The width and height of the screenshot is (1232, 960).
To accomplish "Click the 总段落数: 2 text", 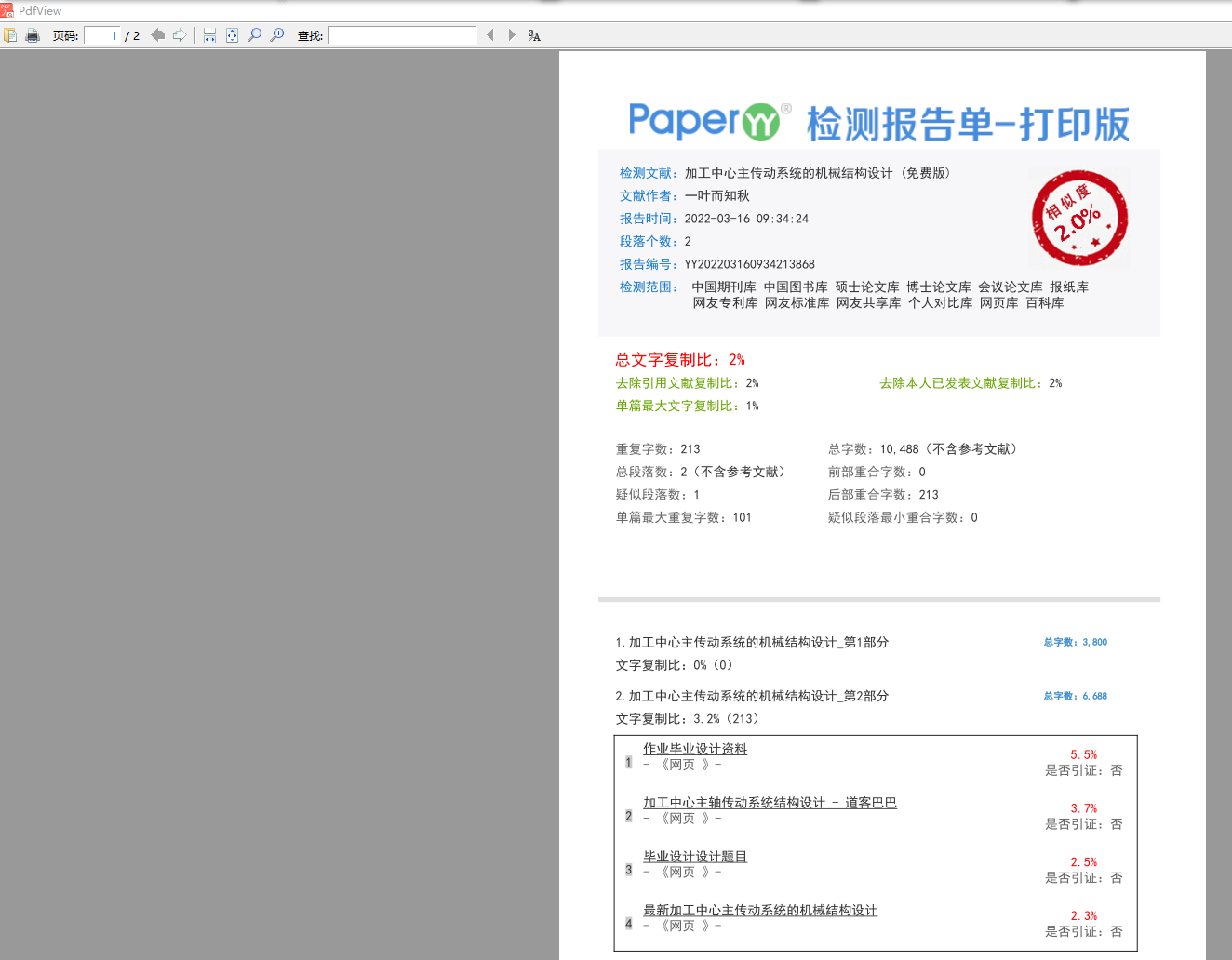I will tap(651, 472).
